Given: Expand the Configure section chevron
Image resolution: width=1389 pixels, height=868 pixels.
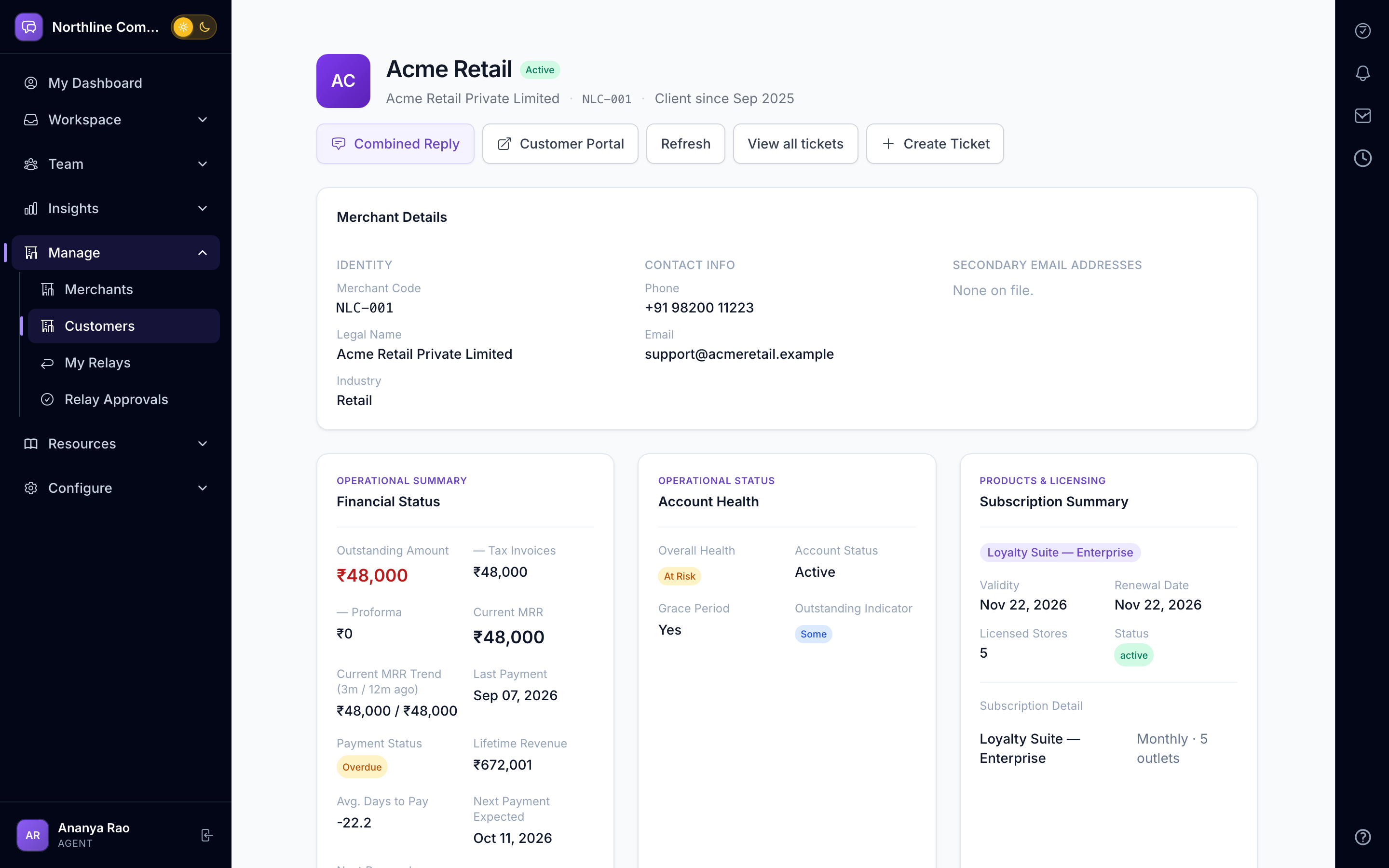Looking at the screenshot, I should click(203, 488).
